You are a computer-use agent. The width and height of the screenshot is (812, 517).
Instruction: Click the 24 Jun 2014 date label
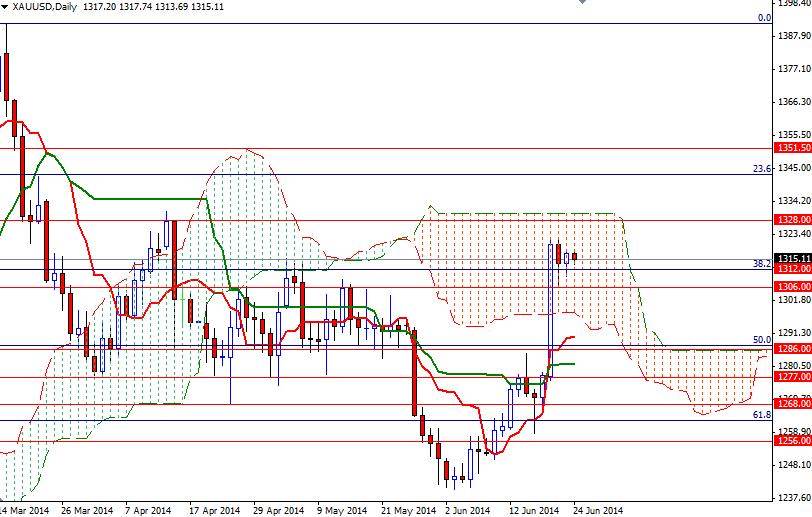(x=598, y=511)
